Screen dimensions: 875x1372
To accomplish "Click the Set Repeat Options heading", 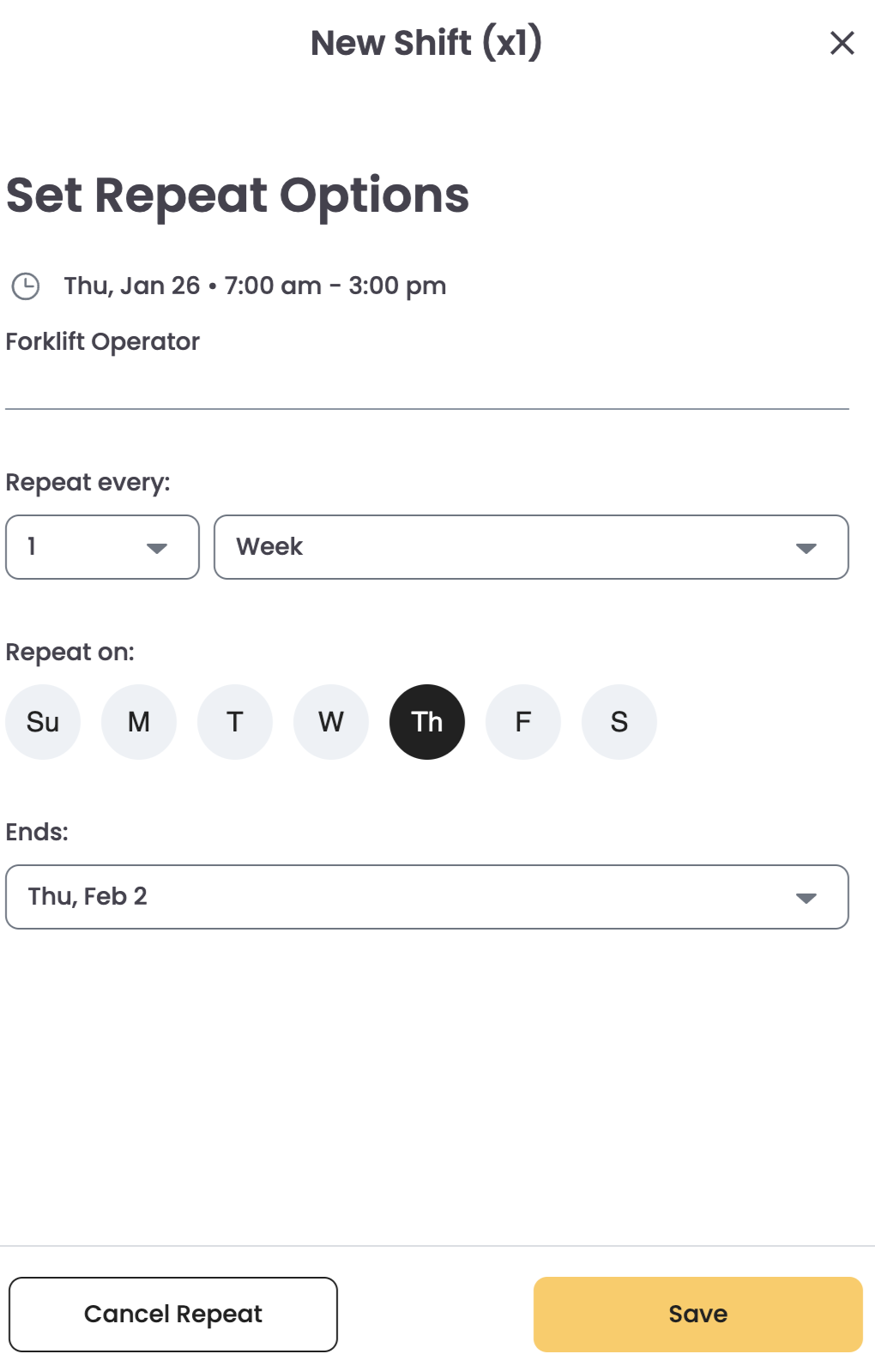I will [238, 196].
